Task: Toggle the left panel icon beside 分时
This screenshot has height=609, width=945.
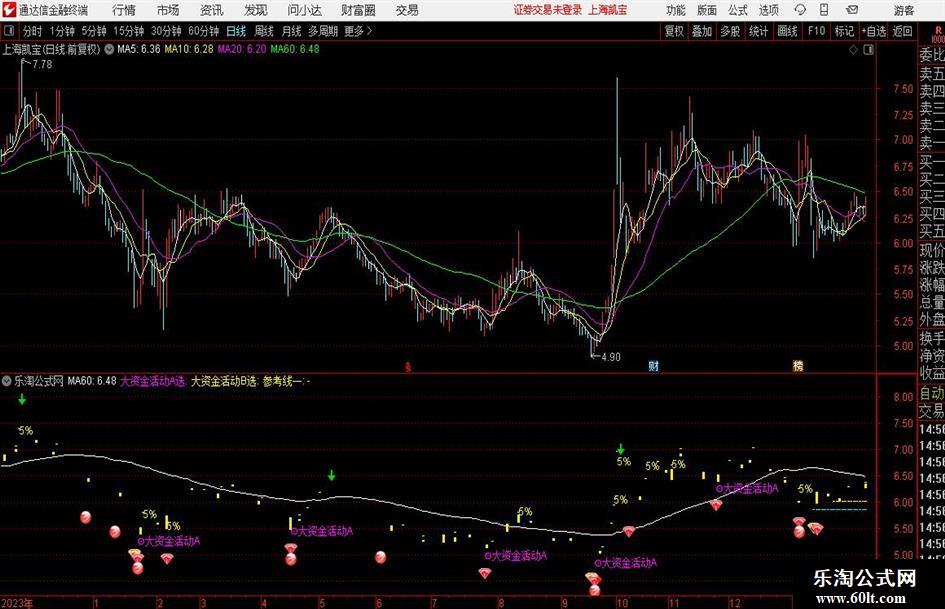Action: [x=9, y=31]
